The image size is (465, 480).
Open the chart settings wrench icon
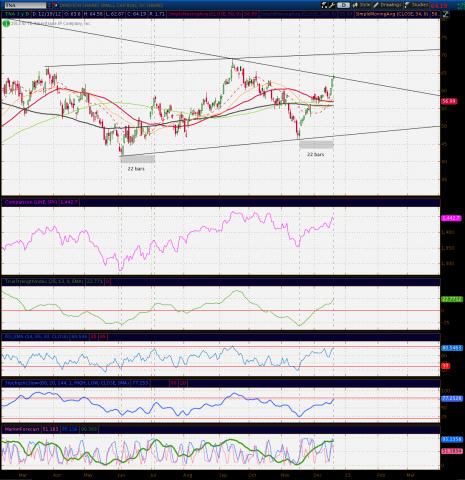(x=332, y=5)
